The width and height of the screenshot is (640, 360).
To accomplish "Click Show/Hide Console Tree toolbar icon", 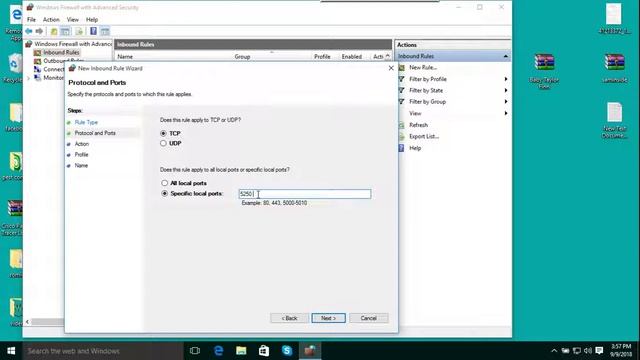I will tap(65, 31).
